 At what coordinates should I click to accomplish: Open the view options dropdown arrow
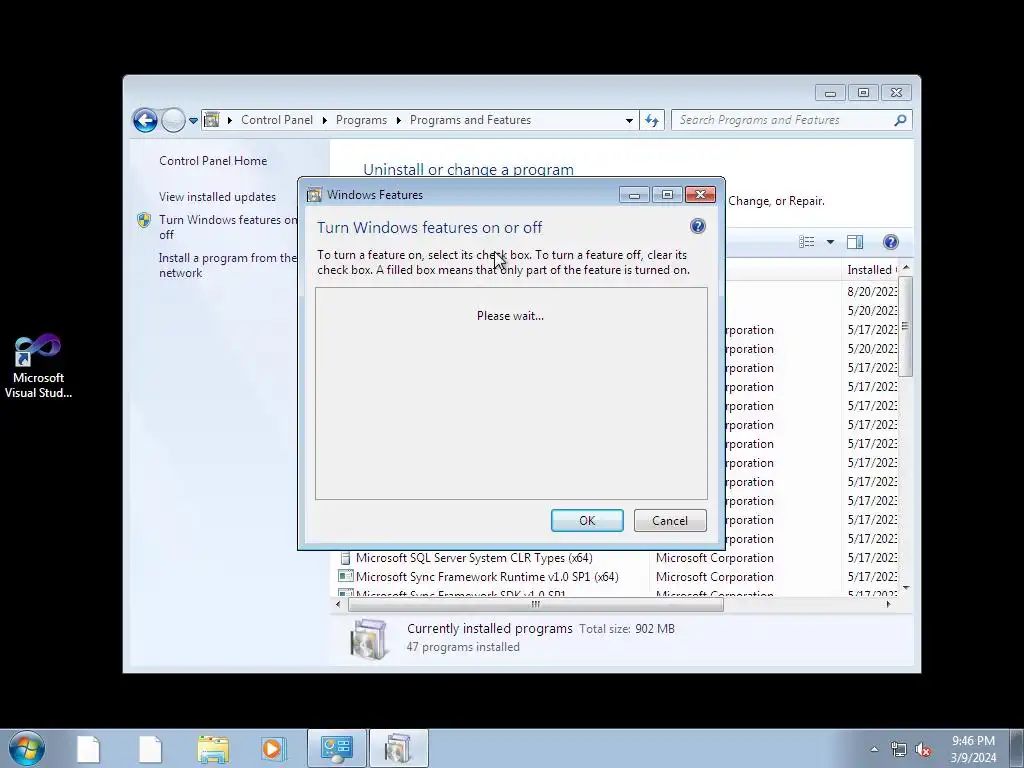point(830,242)
